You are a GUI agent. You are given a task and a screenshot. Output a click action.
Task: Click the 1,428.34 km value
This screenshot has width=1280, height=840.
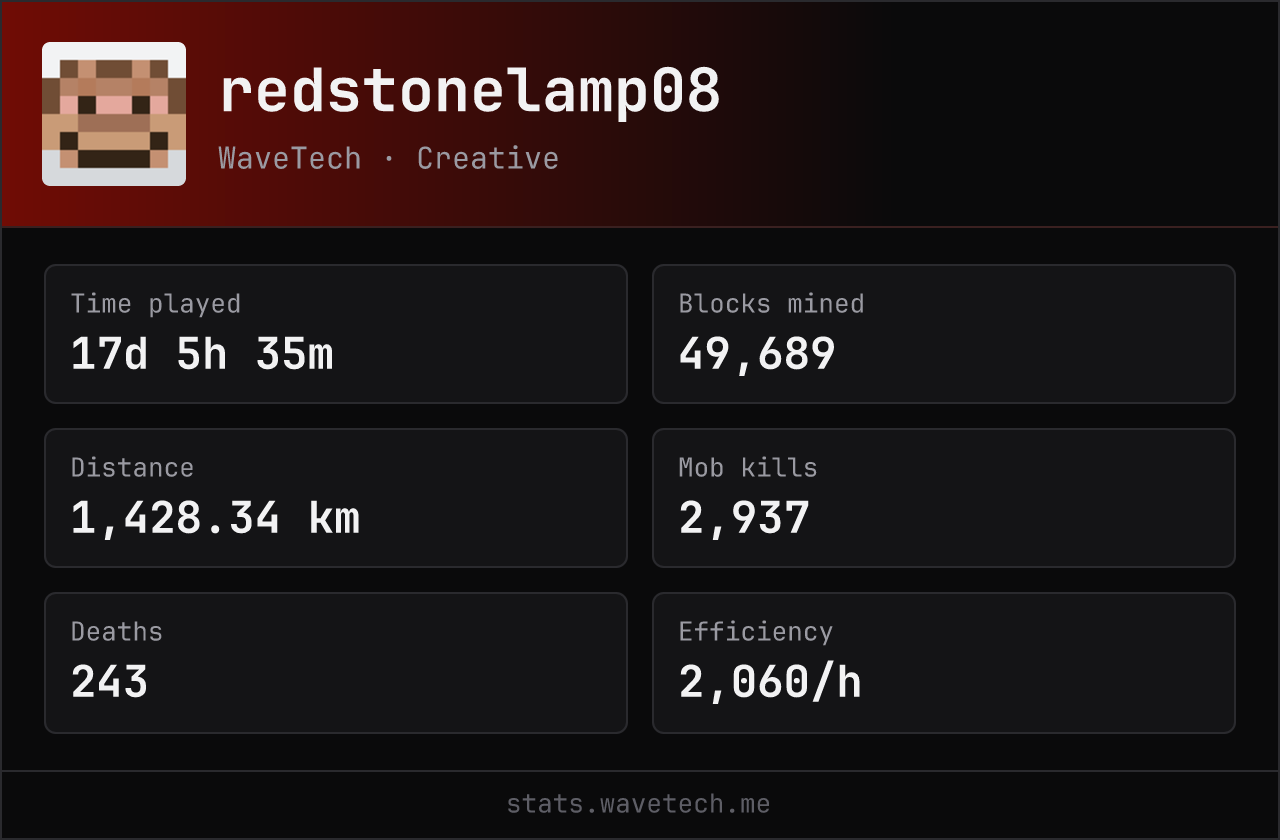[x=215, y=518]
